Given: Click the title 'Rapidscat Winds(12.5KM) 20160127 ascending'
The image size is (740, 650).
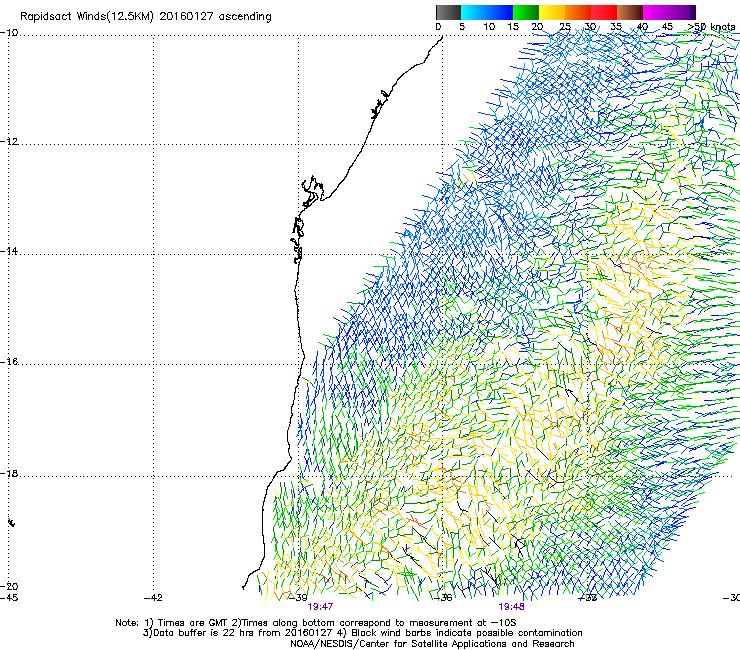Looking at the screenshot, I should [146, 17].
